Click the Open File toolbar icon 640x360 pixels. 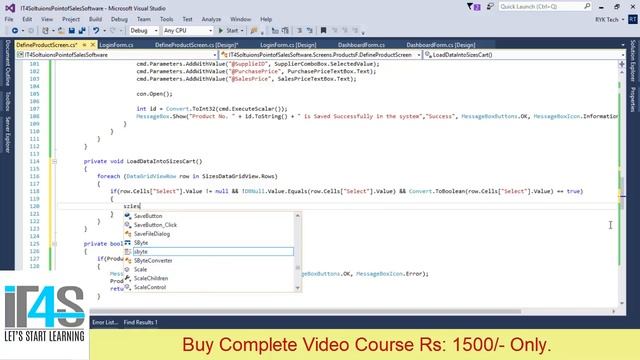coord(61,31)
